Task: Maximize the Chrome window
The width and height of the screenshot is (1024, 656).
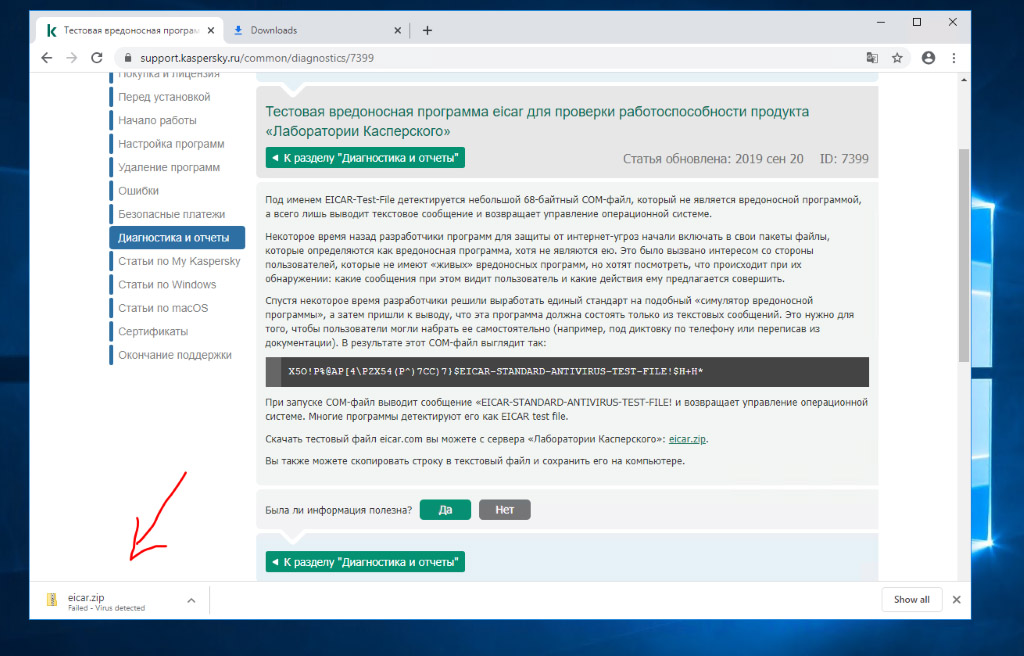Action: click(x=917, y=22)
